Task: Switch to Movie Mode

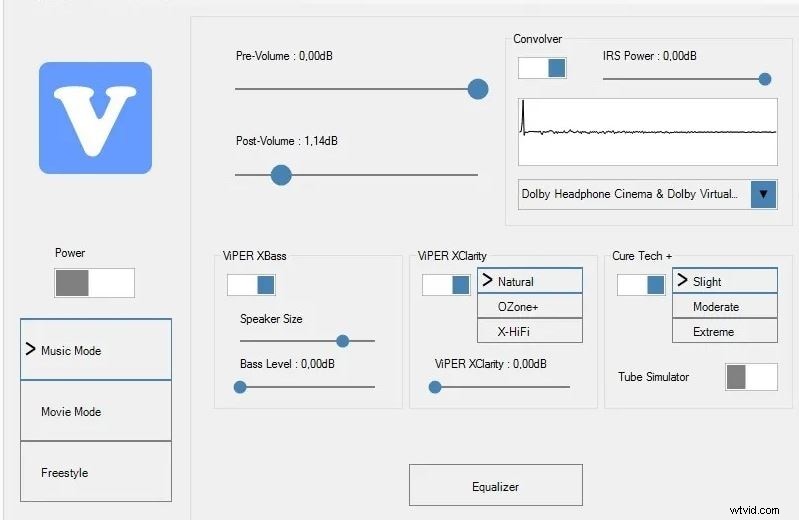Action: coord(96,411)
